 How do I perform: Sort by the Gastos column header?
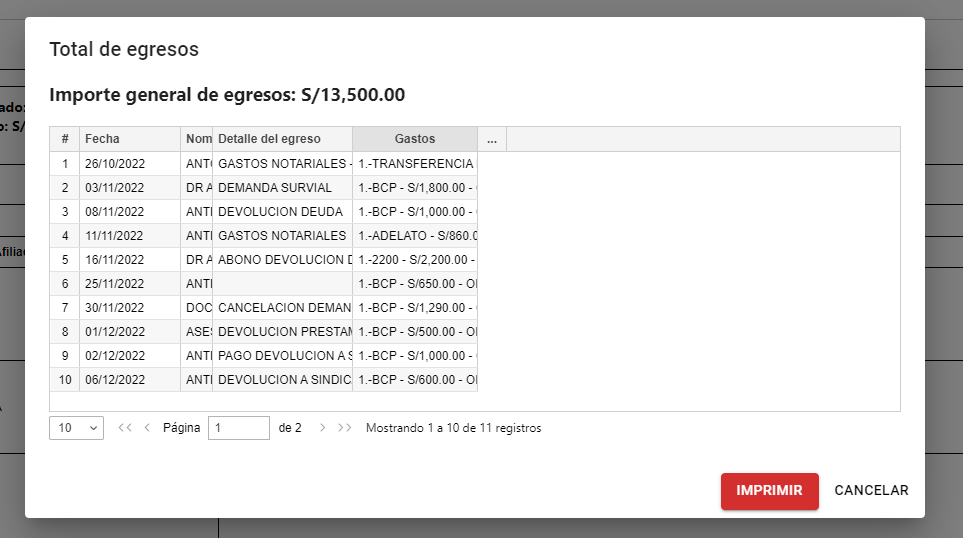(x=414, y=139)
